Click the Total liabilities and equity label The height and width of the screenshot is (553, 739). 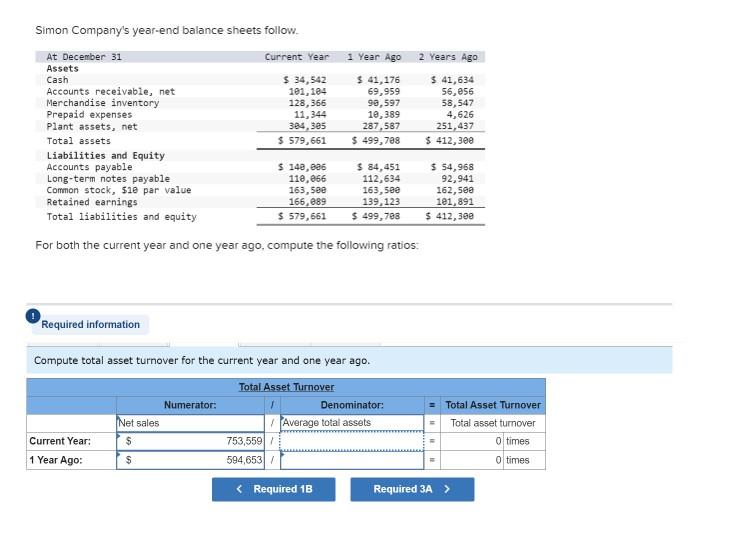click(122, 217)
